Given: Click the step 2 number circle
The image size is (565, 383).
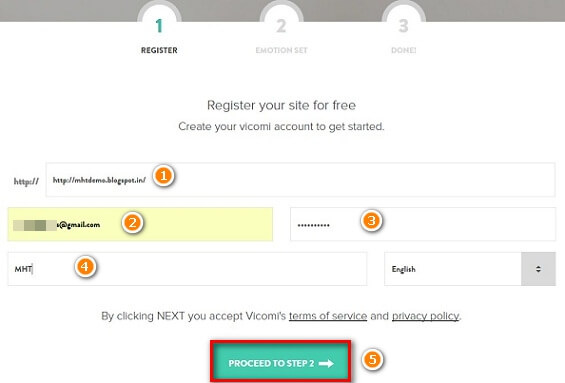Looking at the screenshot, I should (x=281, y=22).
